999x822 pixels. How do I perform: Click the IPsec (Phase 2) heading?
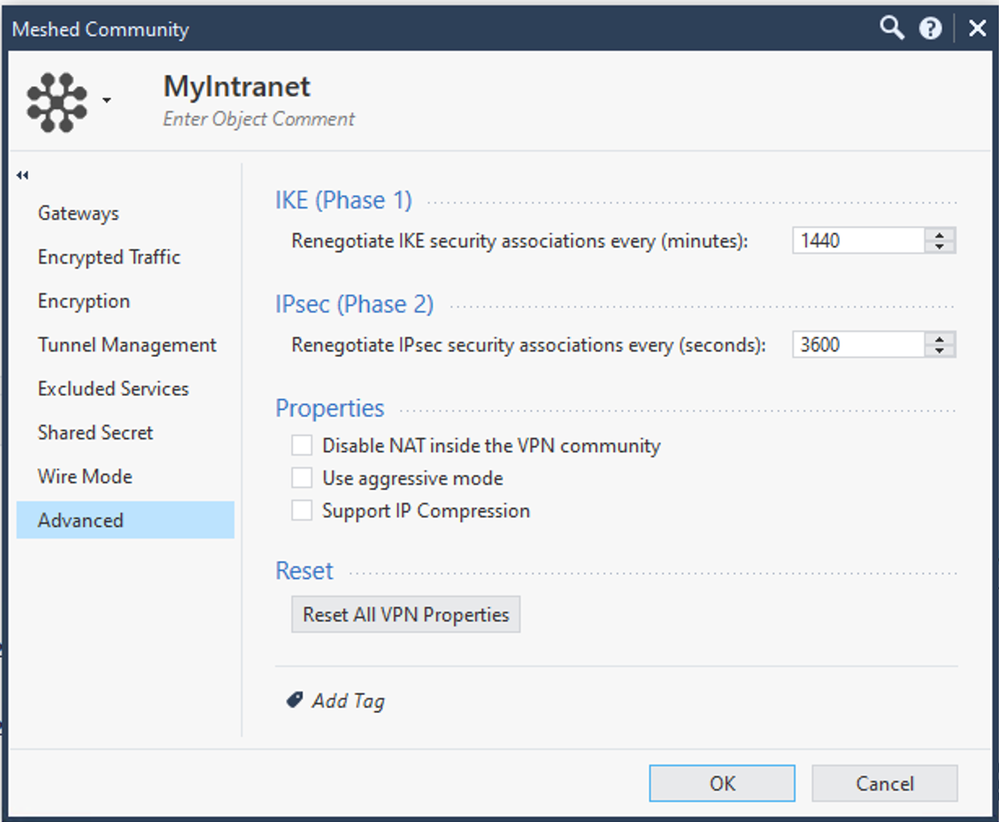[x=354, y=304]
